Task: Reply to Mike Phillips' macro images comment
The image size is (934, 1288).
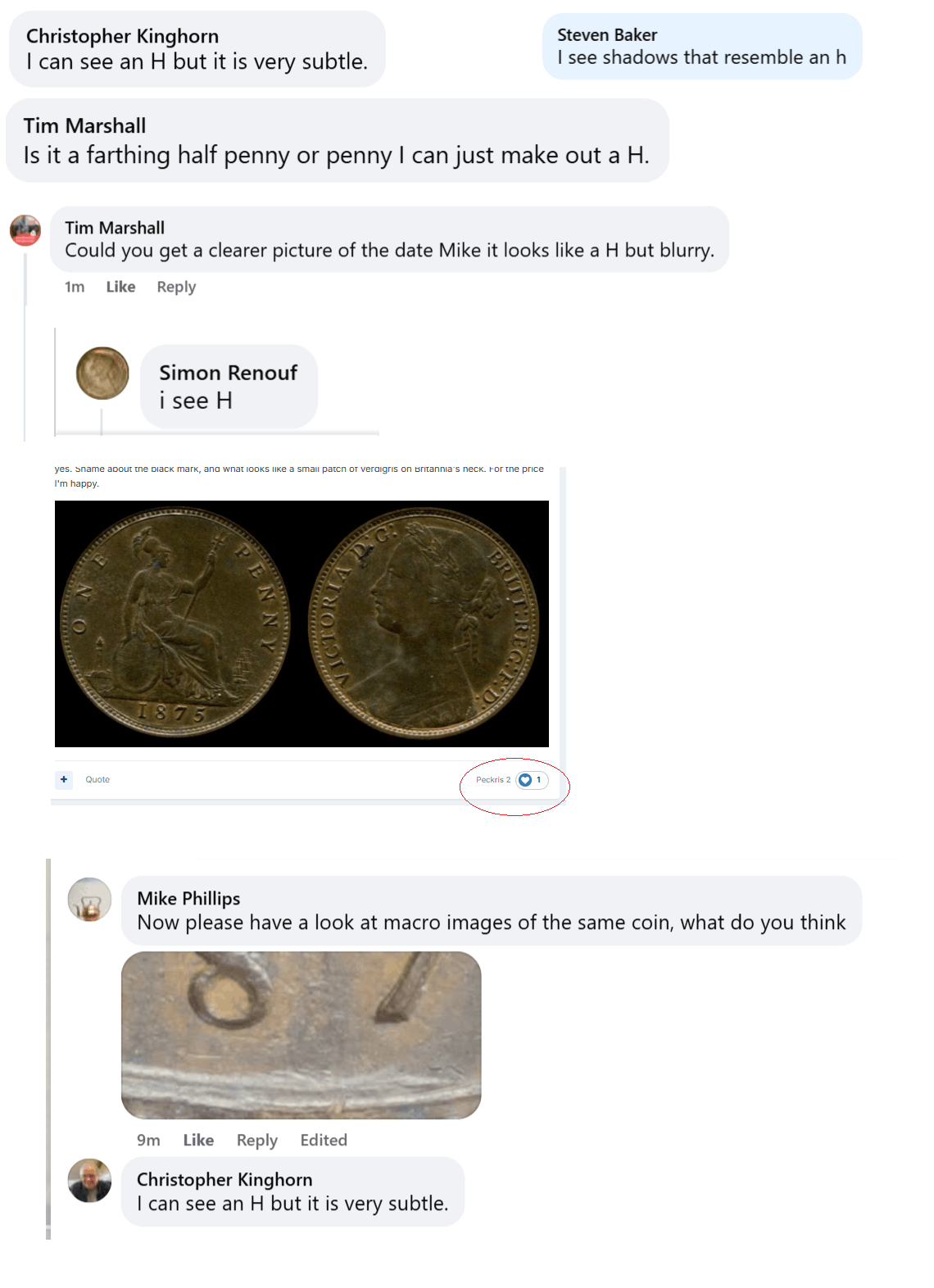Action: click(256, 1140)
